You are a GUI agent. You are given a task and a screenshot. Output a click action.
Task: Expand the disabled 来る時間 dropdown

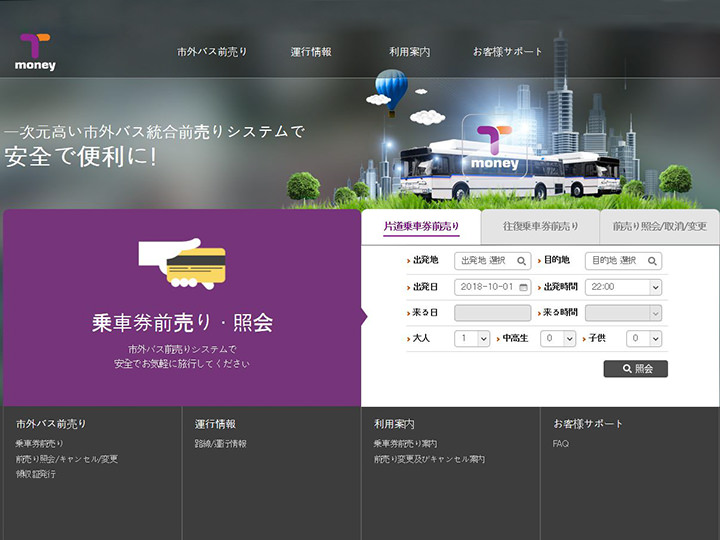pos(623,313)
